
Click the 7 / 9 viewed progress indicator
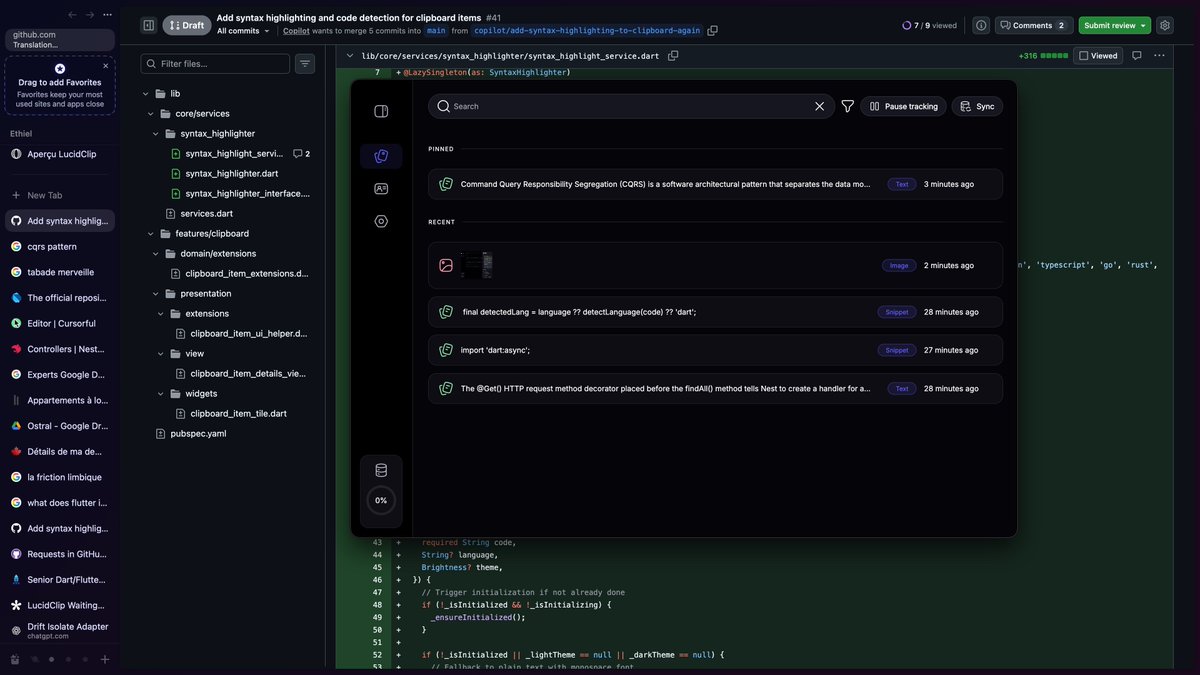tap(929, 25)
